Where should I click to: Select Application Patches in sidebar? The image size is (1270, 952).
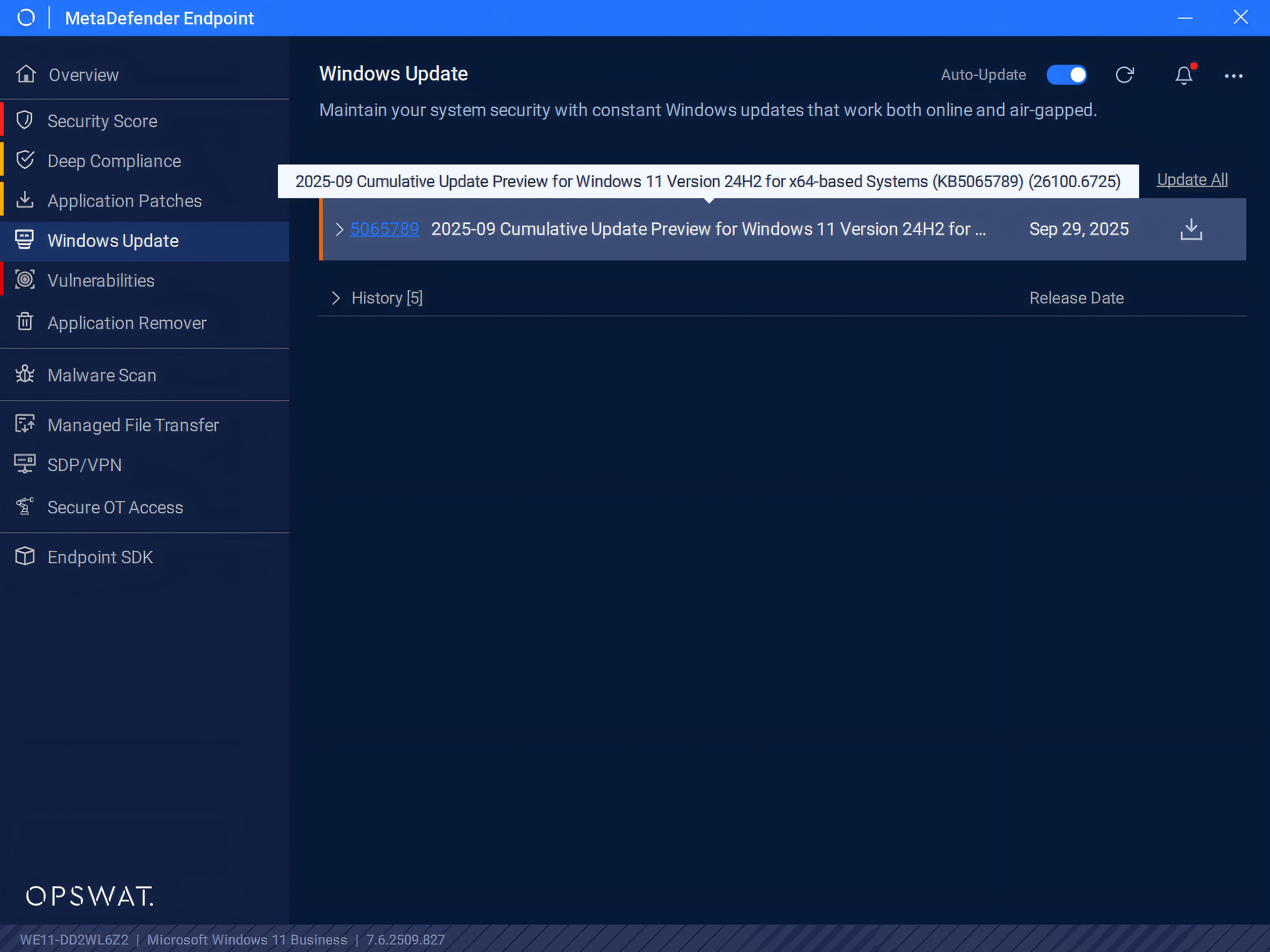[125, 200]
